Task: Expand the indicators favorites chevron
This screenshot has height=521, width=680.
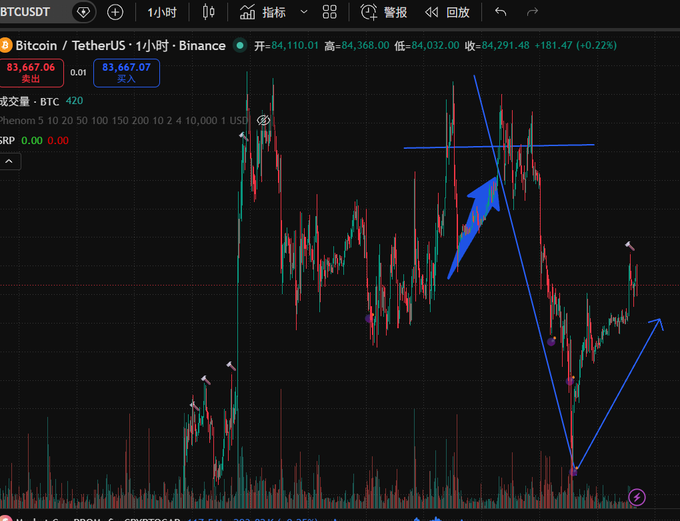Action: coord(304,12)
